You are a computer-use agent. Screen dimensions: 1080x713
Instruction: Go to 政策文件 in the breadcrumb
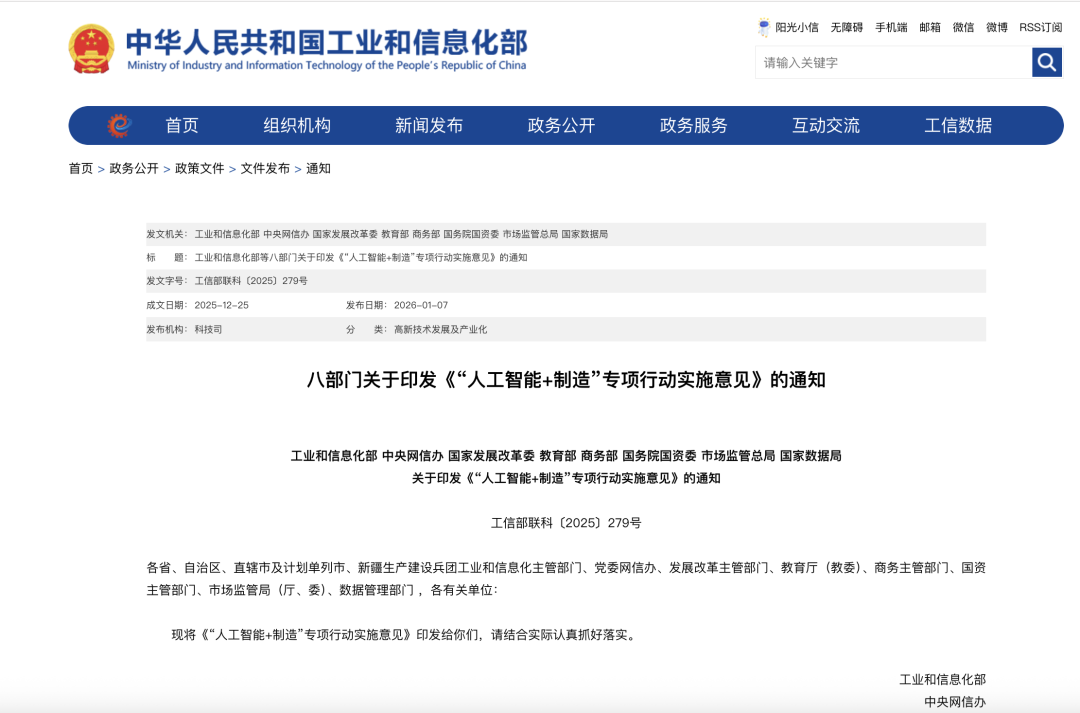point(199,169)
